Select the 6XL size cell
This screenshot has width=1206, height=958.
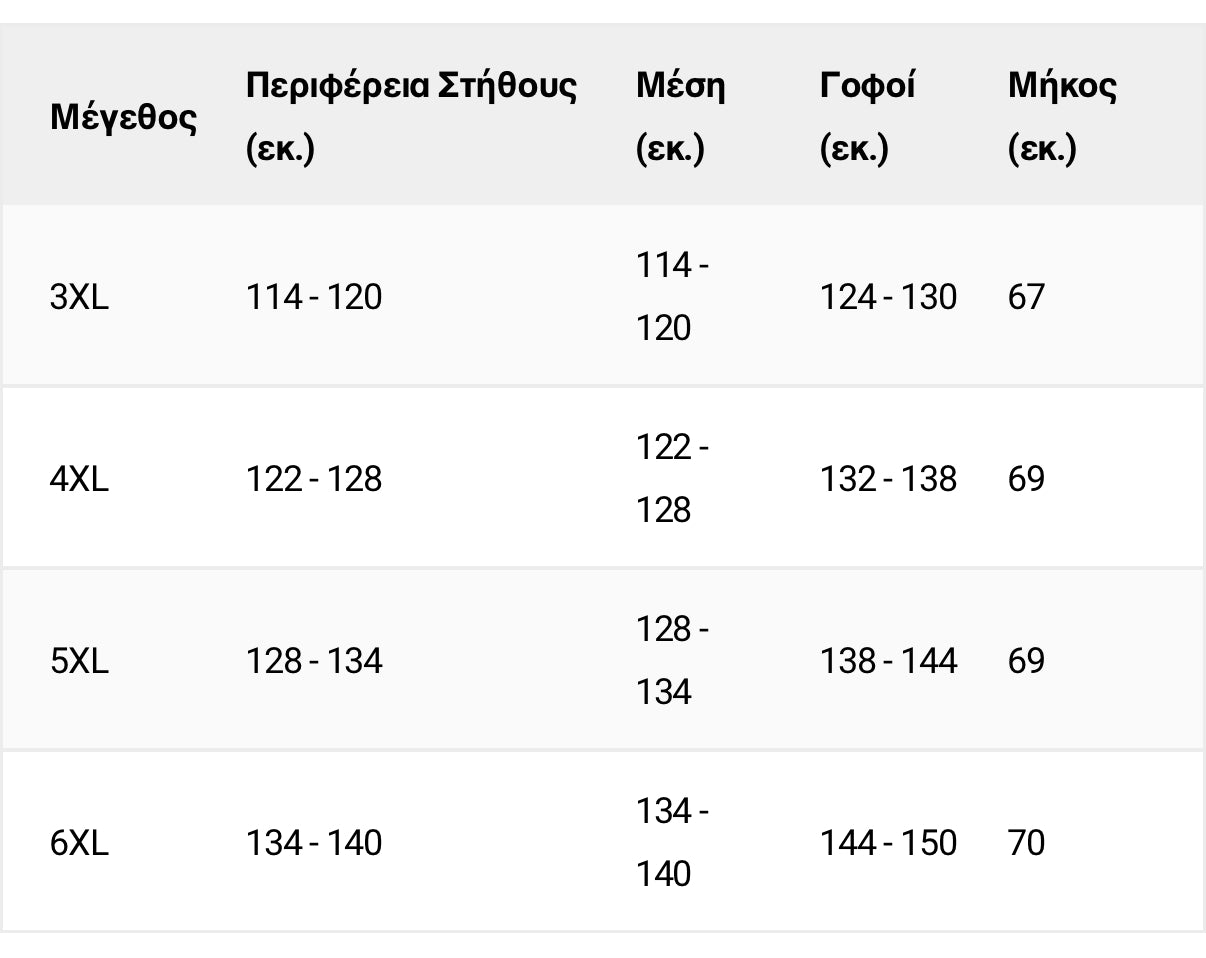(79, 843)
